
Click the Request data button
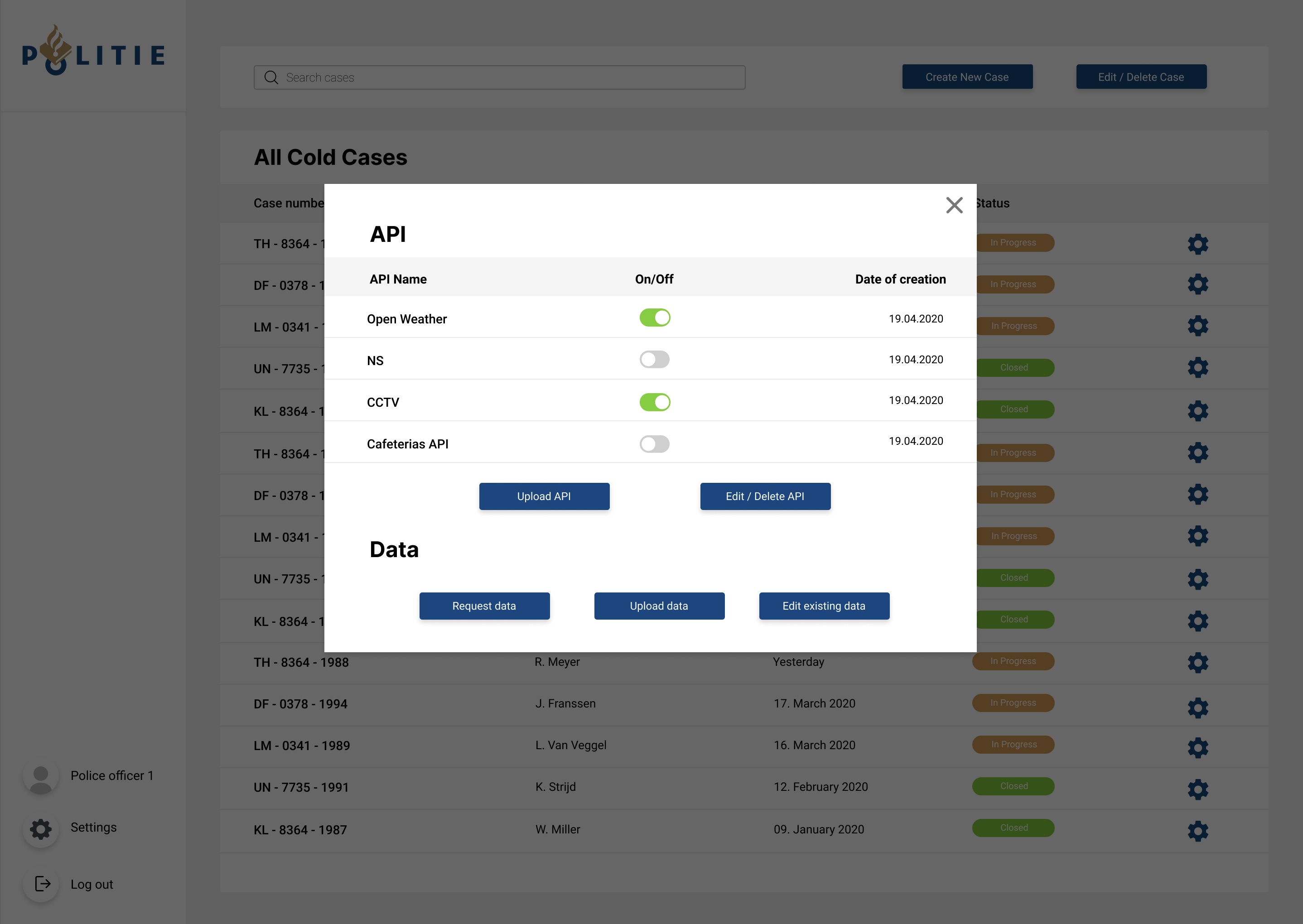click(x=484, y=606)
